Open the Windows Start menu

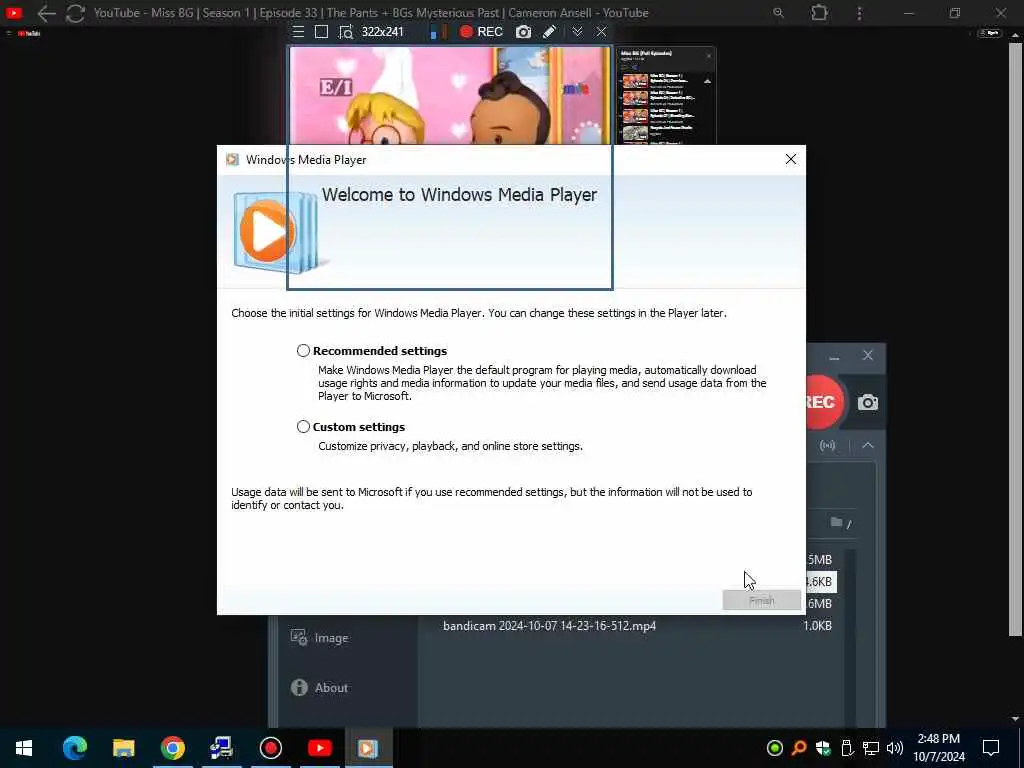click(24, 748)
